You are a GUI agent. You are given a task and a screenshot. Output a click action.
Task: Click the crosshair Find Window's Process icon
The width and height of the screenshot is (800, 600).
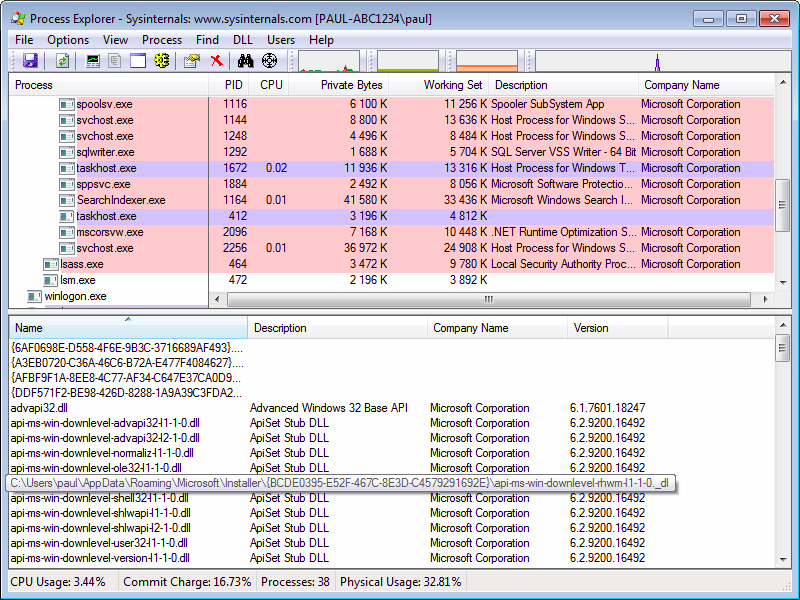tap(268, 62)
